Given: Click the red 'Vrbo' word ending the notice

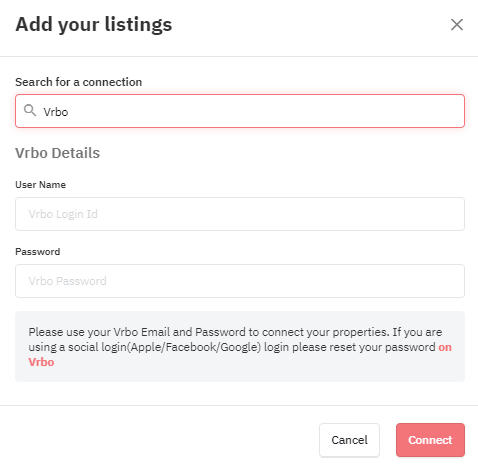Looking at the screenshot, I should pyautogui.click(x=41, y=362).
